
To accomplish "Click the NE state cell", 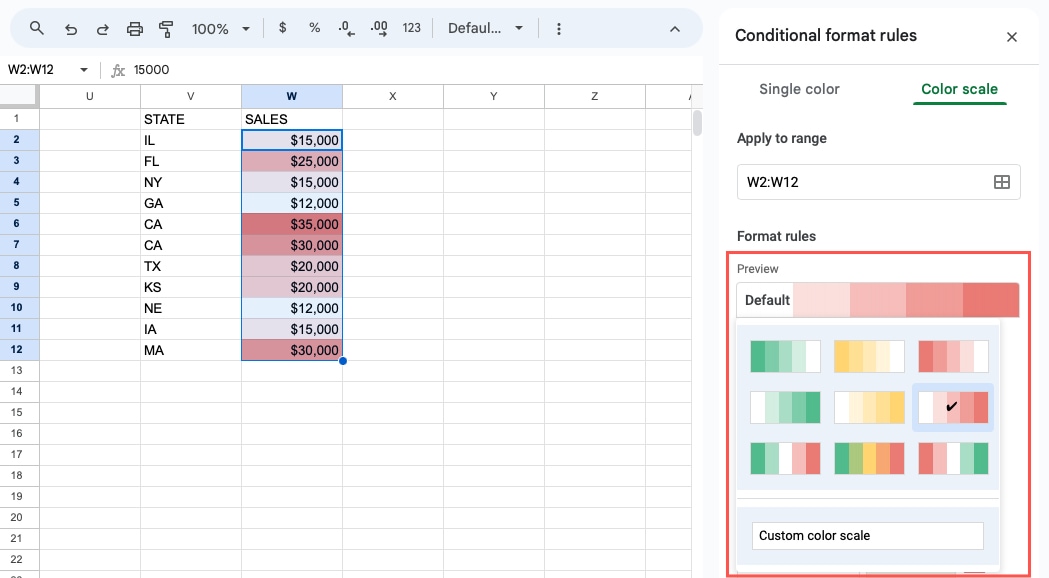I will 191,308.
